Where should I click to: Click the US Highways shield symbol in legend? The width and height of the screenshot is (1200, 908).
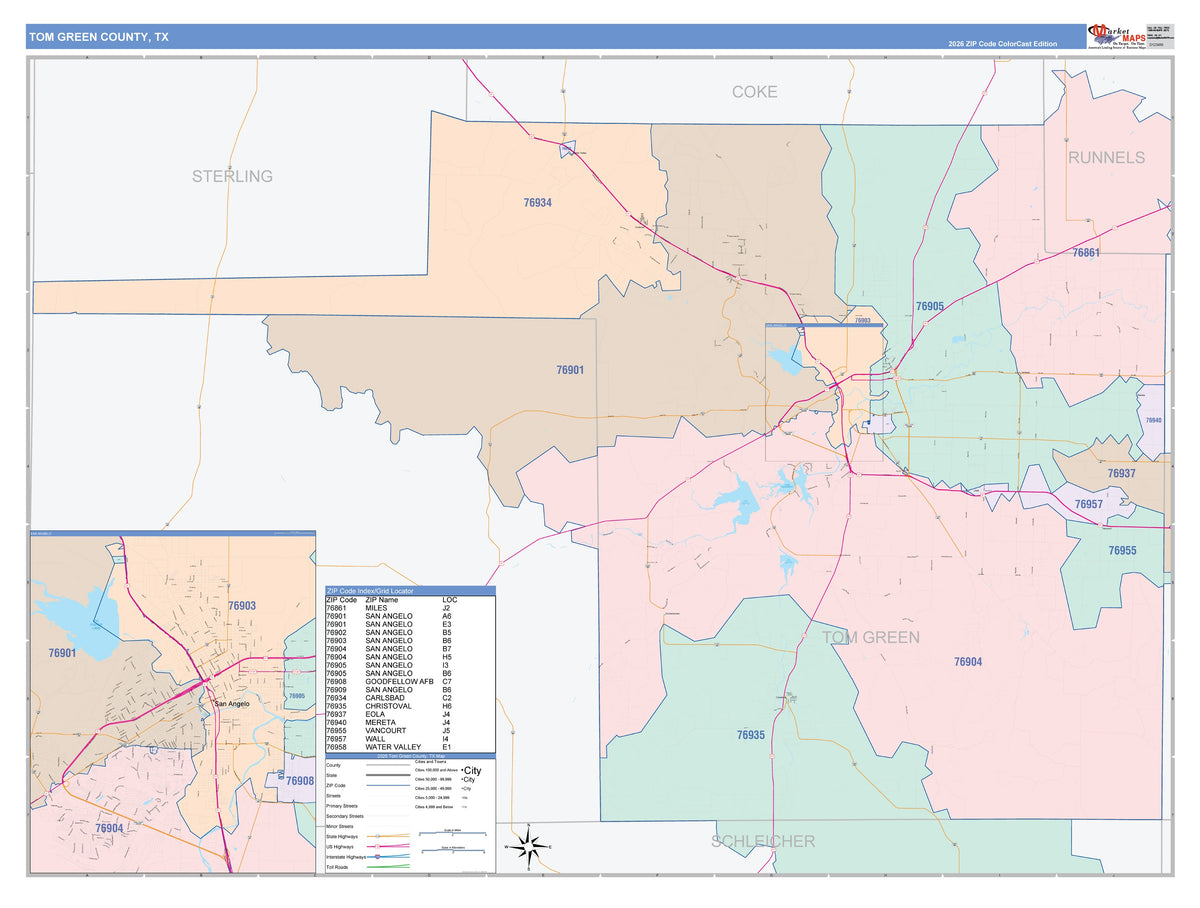(375, 846)
